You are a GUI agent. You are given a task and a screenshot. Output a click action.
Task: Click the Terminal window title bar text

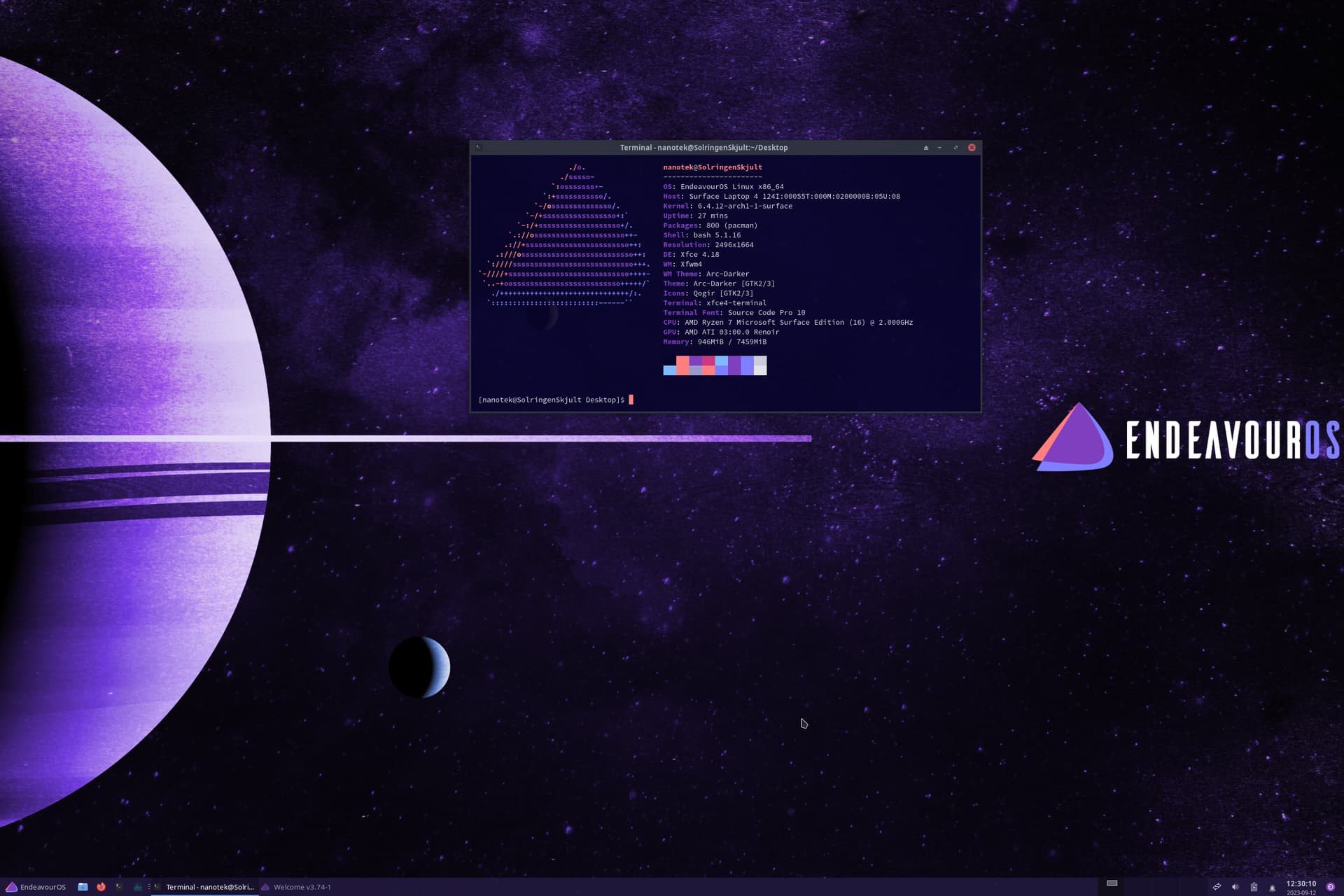click(703, 148)
